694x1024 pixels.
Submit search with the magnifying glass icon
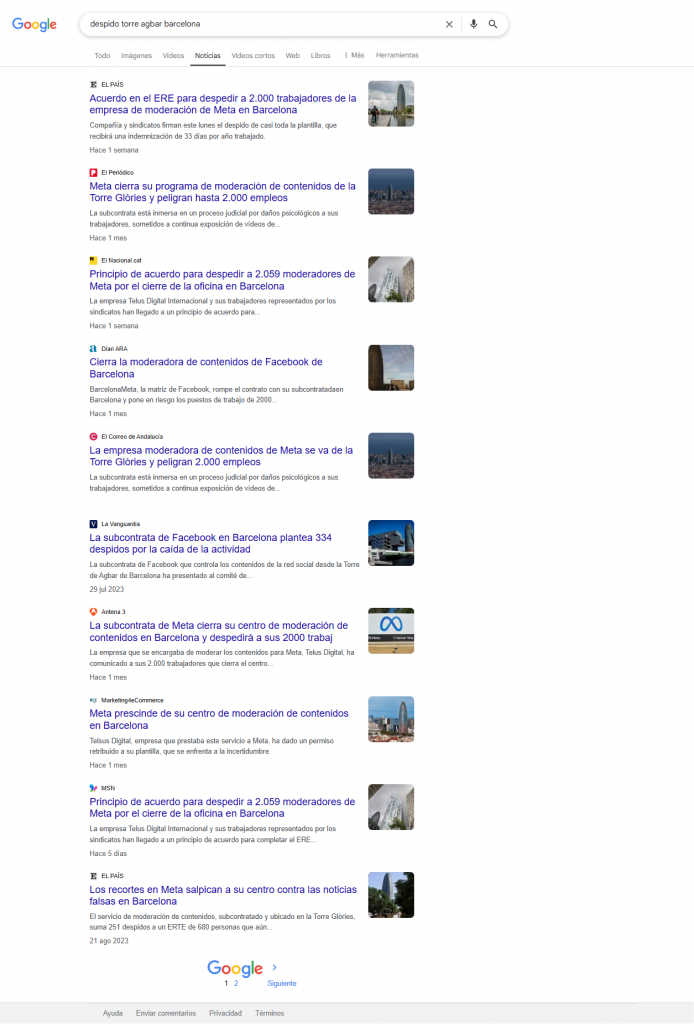click(x=493, y=24)
